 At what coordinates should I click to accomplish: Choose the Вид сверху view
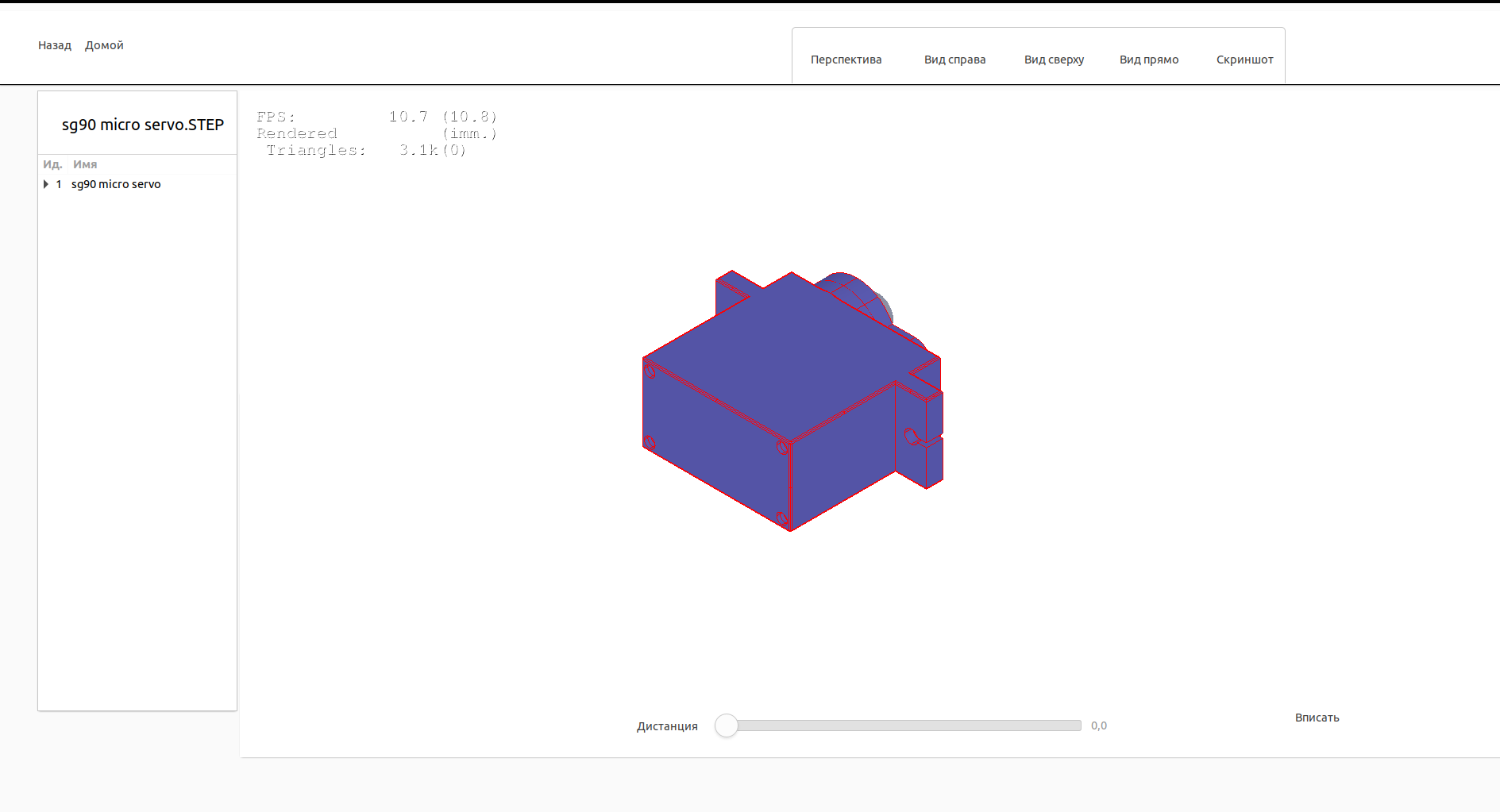pos(1054,60)
